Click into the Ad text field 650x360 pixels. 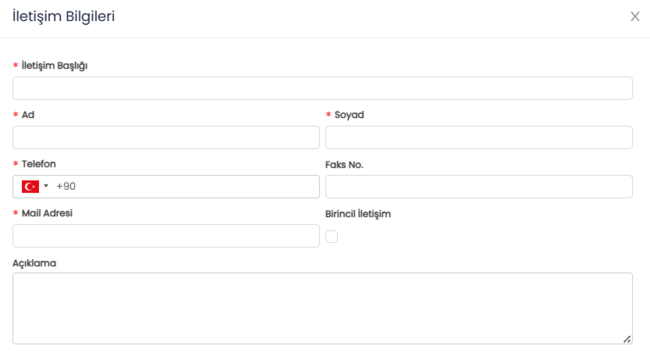166,137
